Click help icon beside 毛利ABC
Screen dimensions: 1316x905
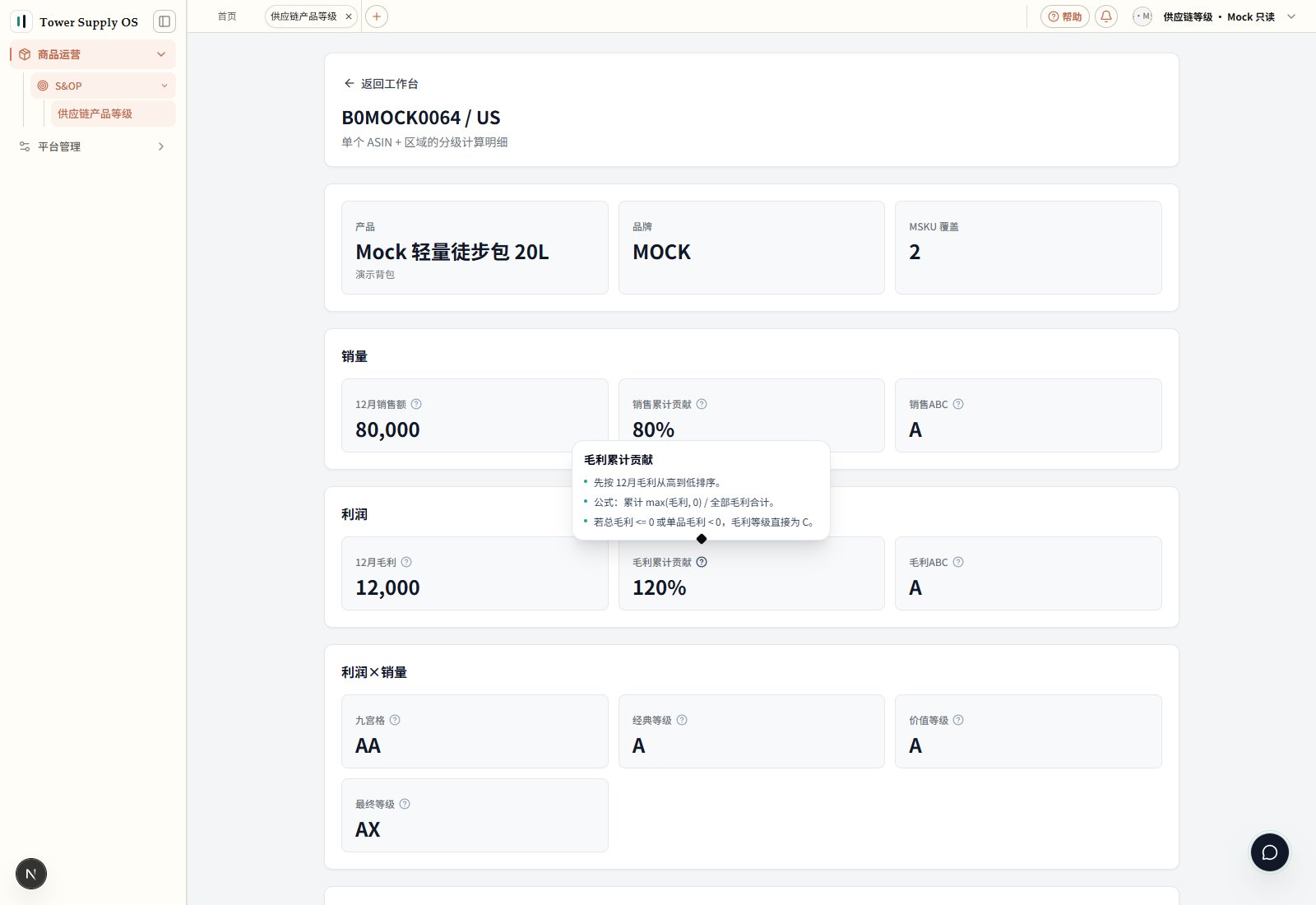pos(958,562)
